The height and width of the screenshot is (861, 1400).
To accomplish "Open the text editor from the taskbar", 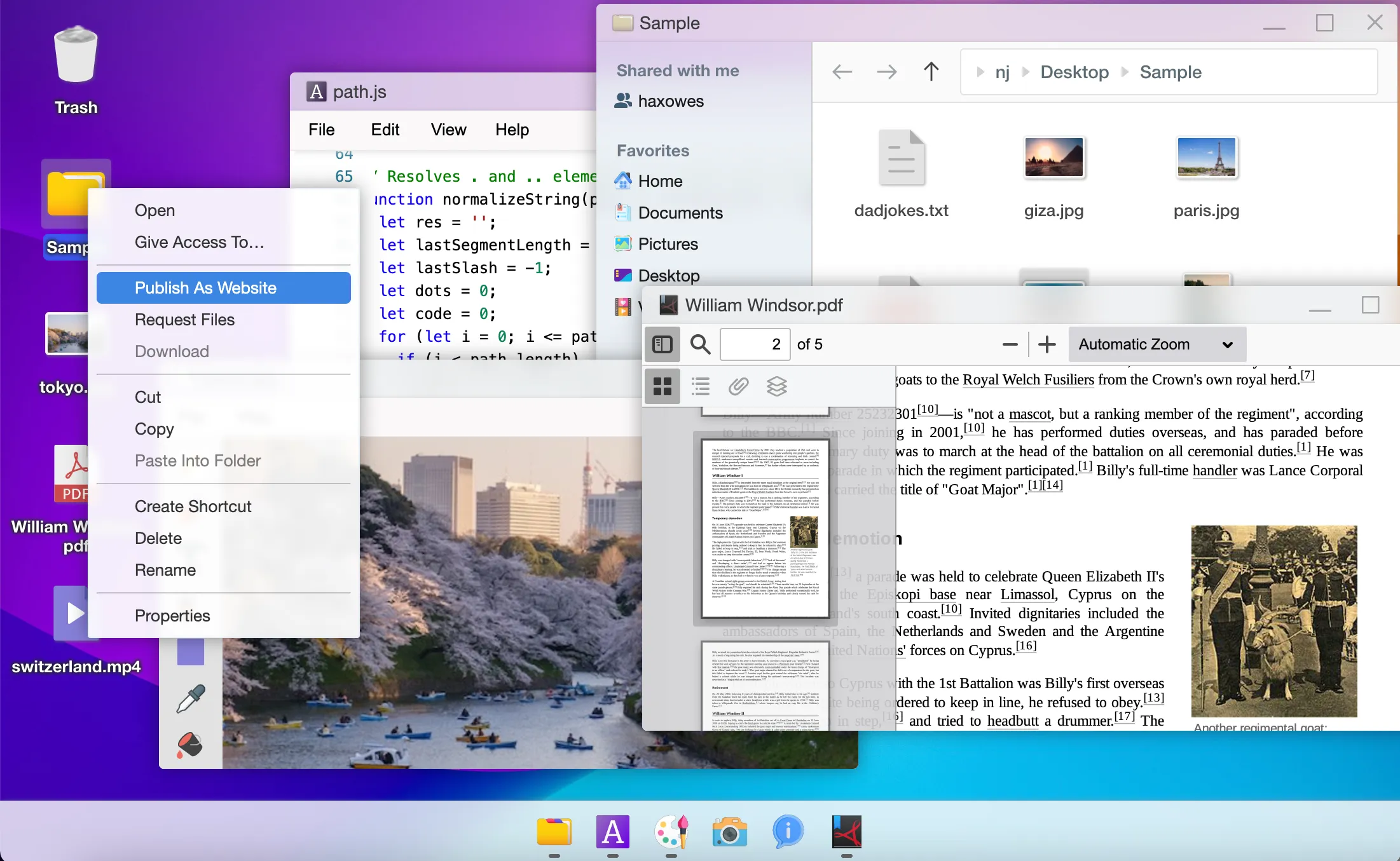I will (x=612, y=831).
